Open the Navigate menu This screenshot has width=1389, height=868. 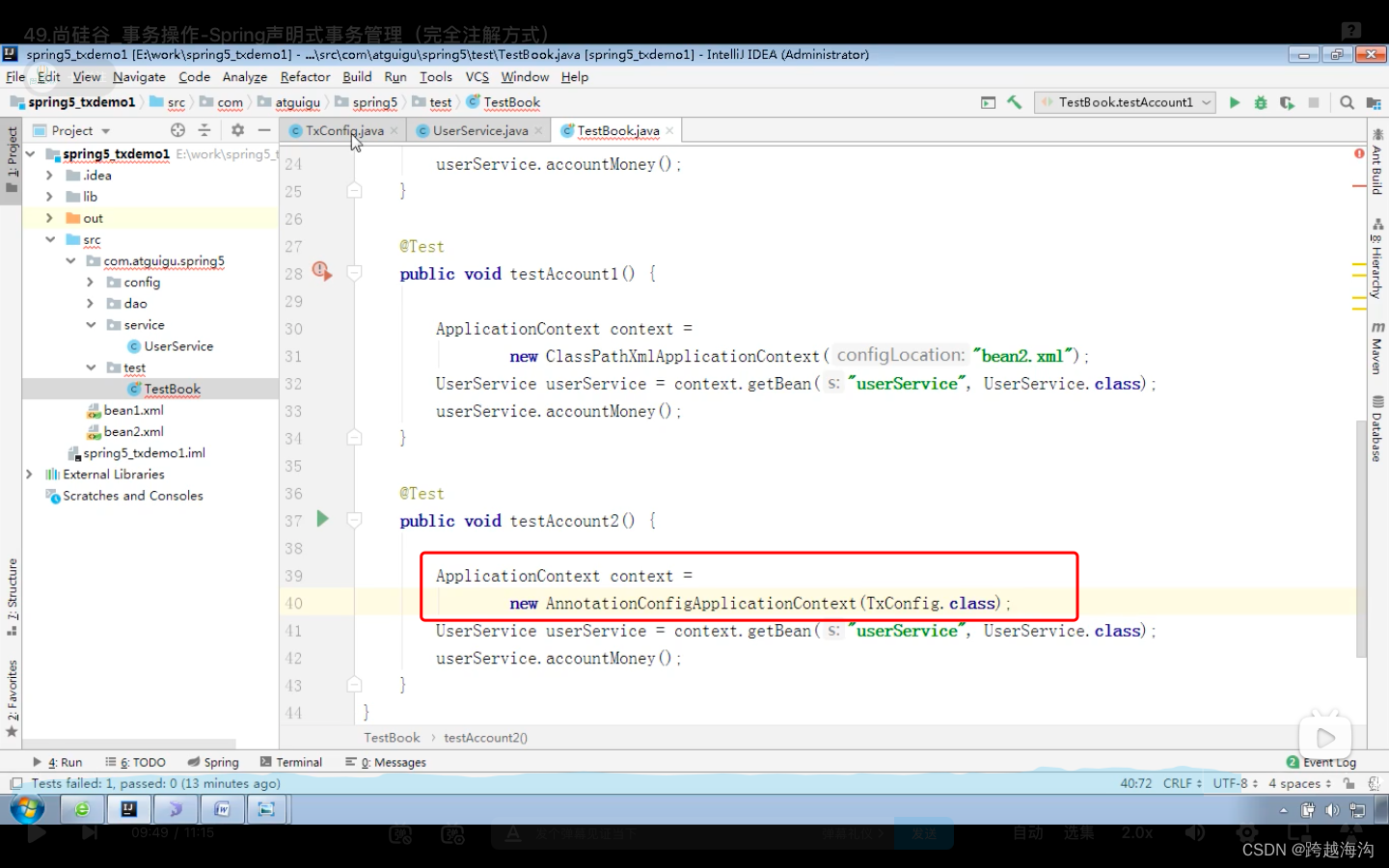[x=139, y=77]
